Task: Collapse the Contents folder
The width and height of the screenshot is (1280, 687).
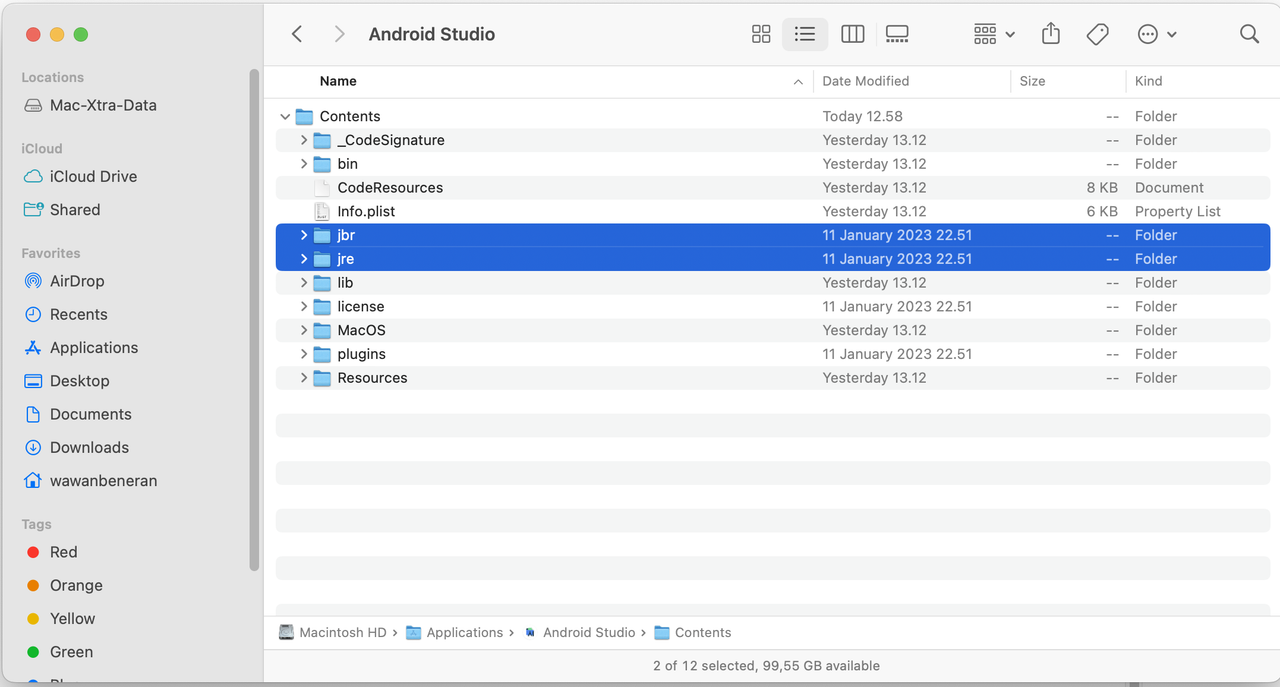Action: [x=285, y=117]
